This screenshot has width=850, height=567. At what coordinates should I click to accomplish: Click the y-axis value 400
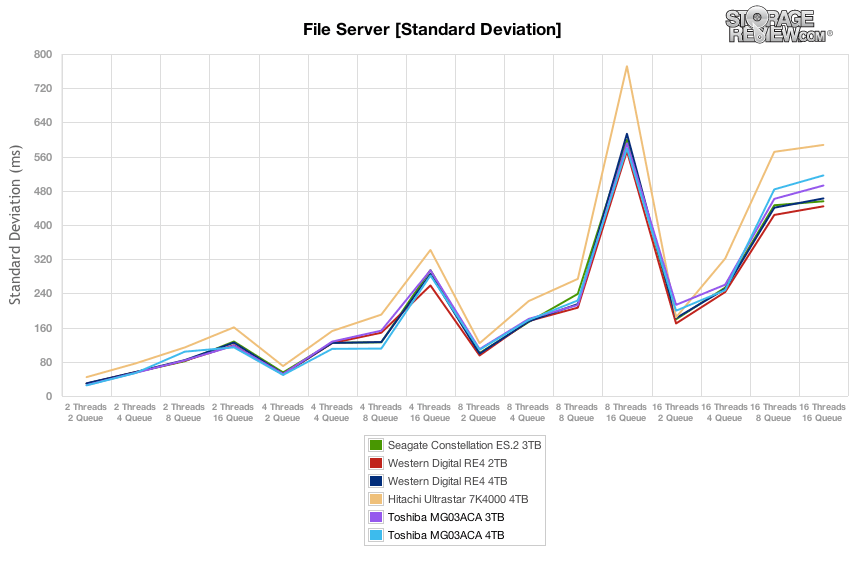43,225
